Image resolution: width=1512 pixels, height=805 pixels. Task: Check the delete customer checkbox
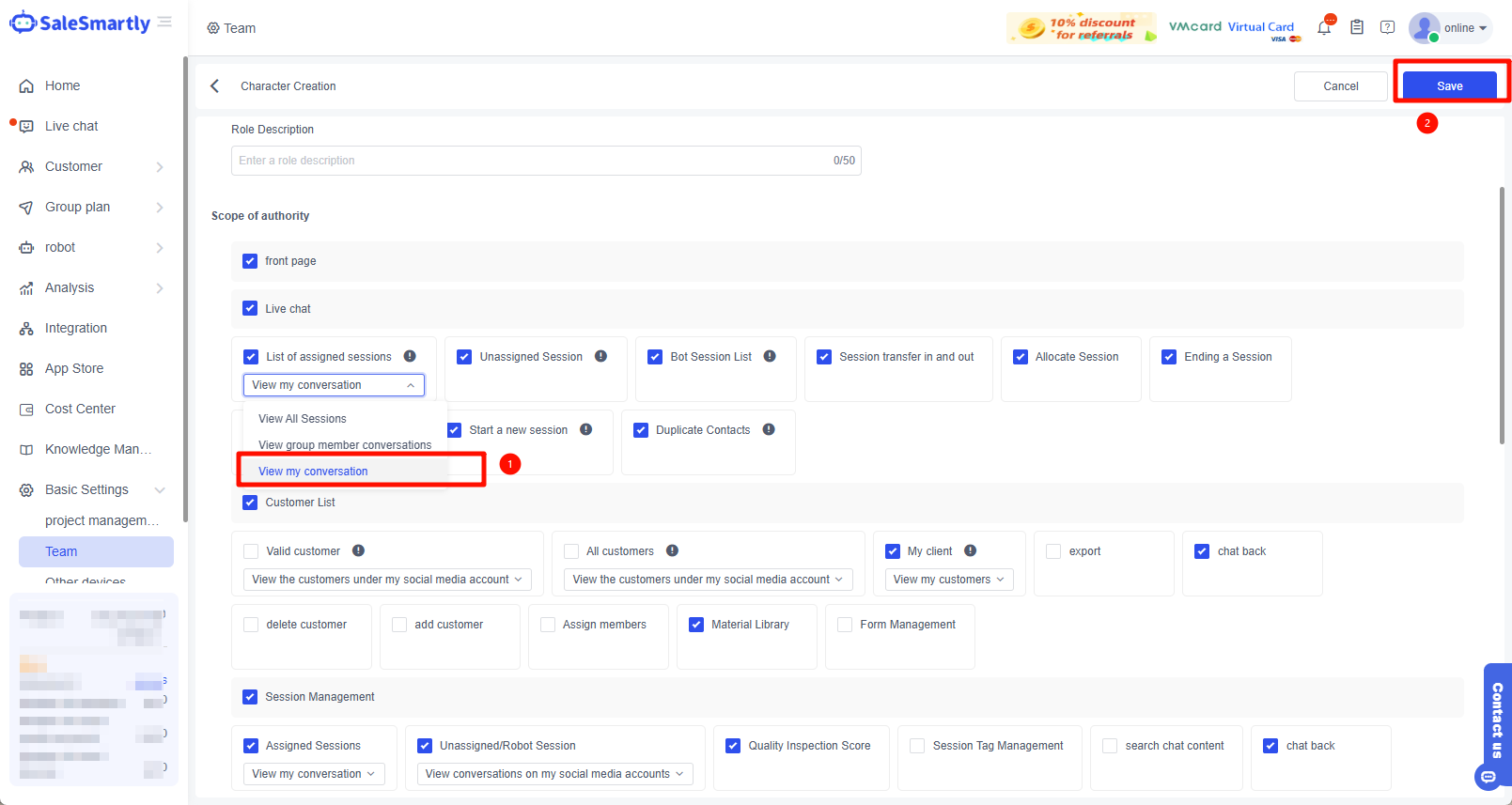251,625
